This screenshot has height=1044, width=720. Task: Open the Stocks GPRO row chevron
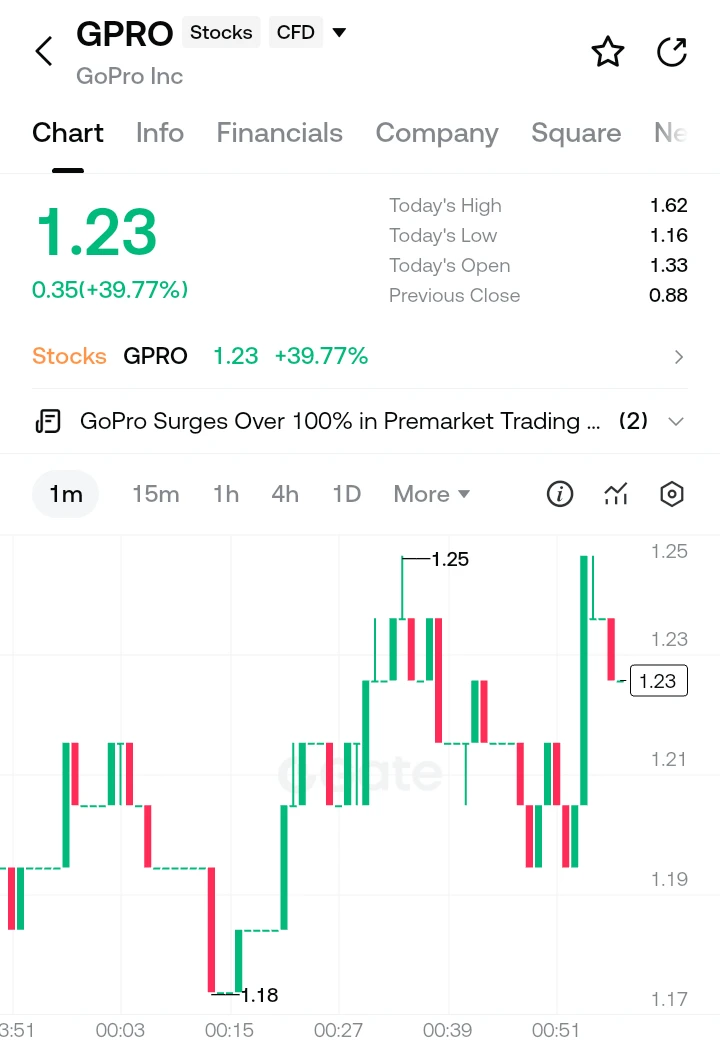[679, 357]
